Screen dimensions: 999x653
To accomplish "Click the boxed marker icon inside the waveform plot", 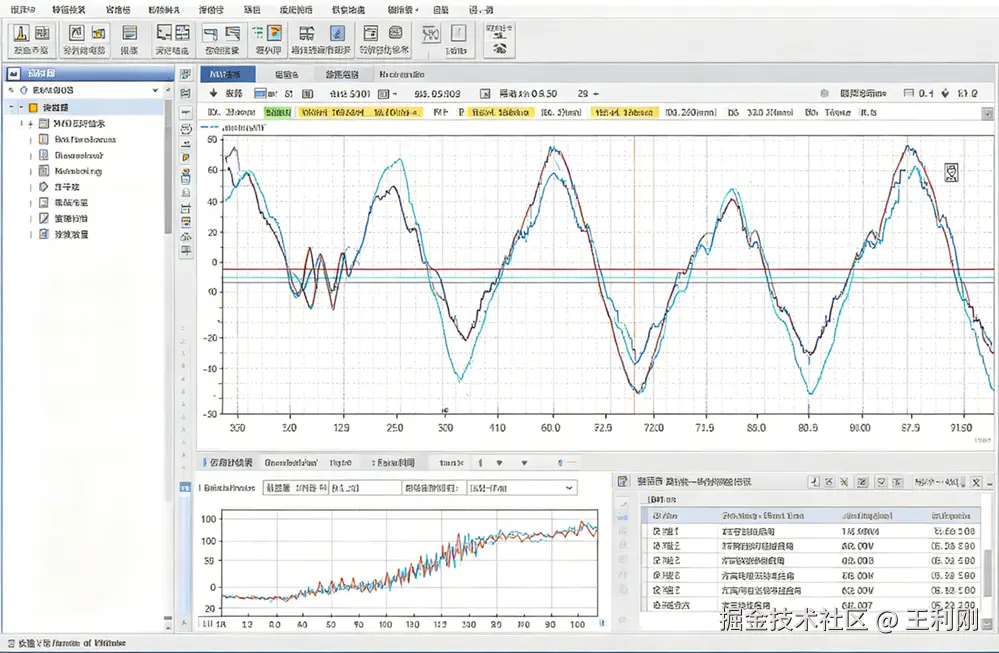I will tap(951, 172).
